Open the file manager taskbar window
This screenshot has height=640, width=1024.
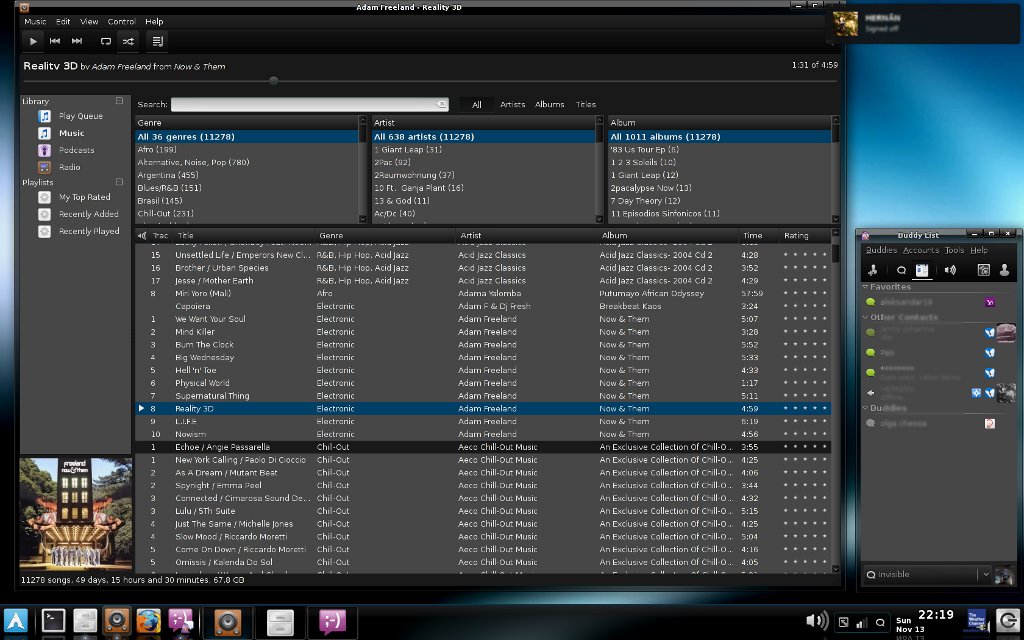pyautogui.click(x=281, y=622)
